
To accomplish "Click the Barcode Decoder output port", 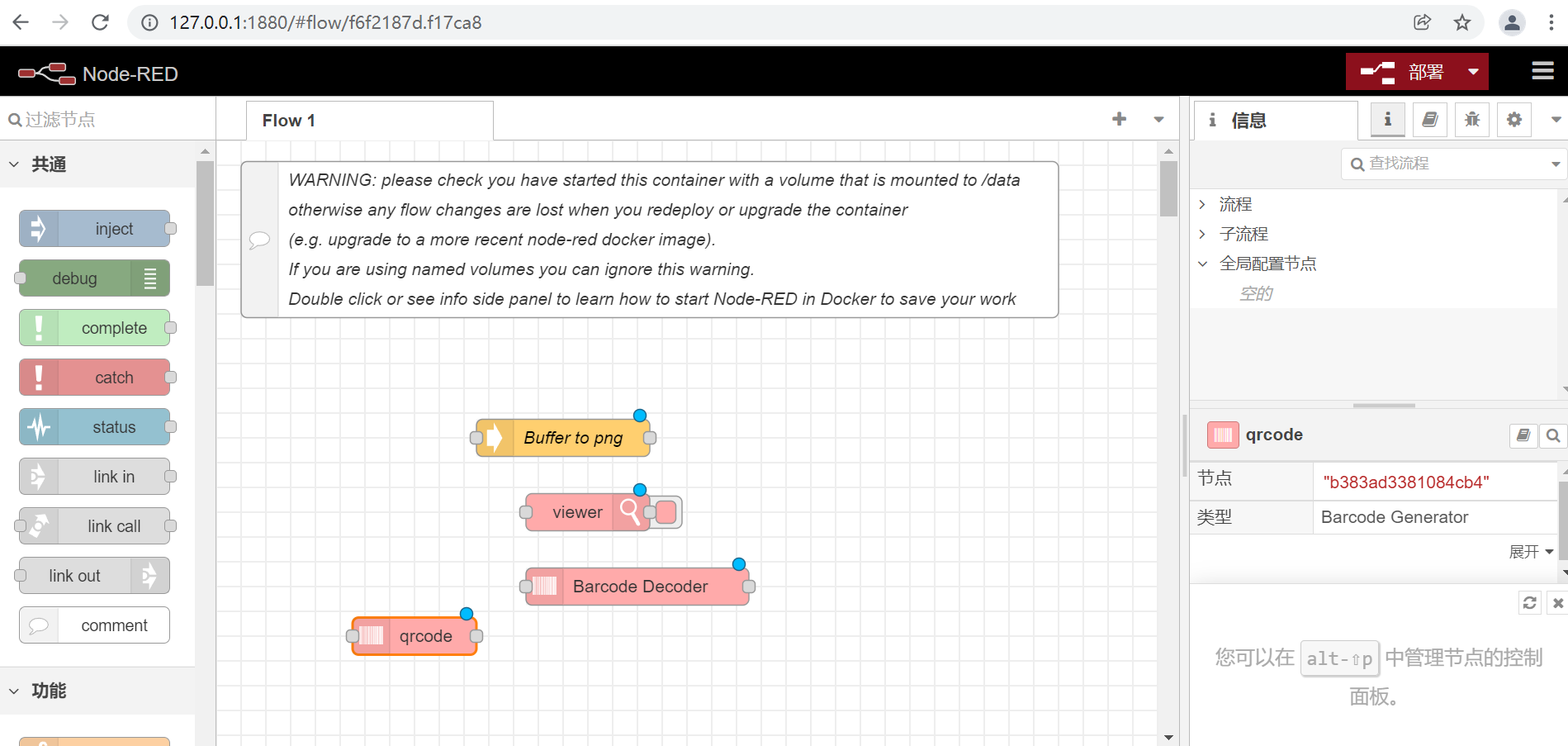I will [749, 587].
